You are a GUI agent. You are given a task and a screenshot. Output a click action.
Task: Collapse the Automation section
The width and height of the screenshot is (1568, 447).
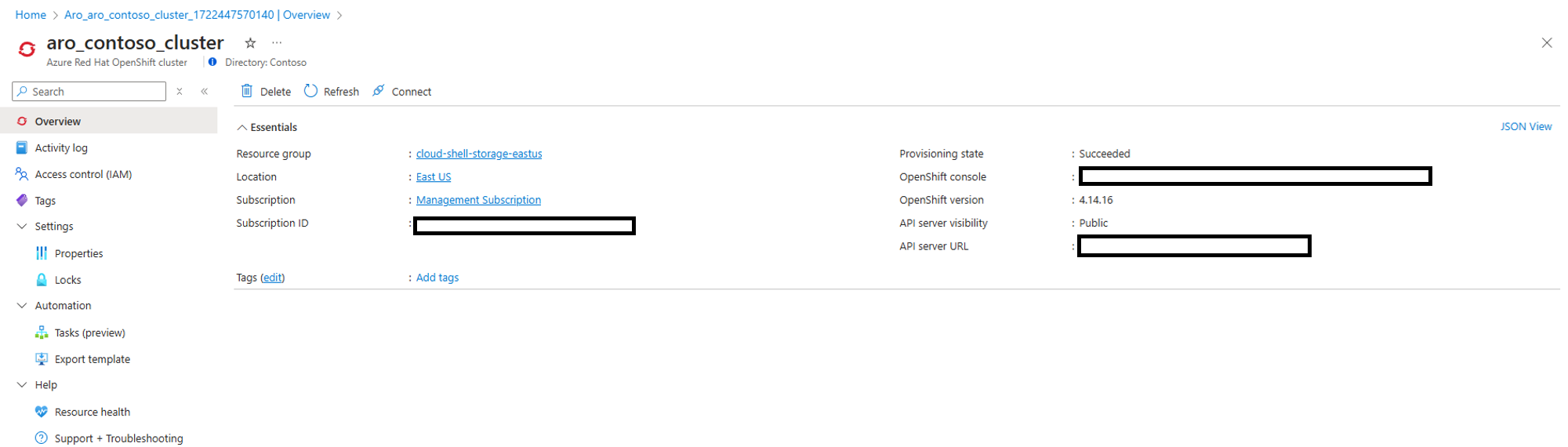22,306
